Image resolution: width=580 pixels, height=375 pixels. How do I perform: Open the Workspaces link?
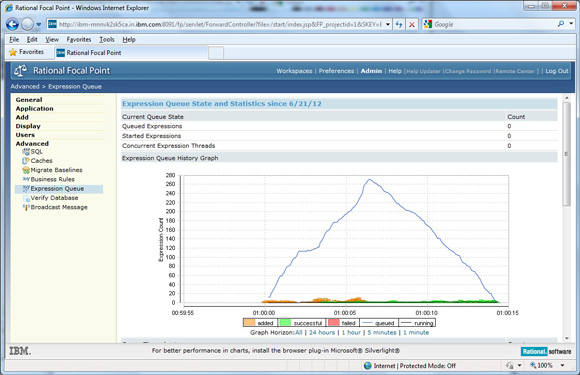pos(294,71)
